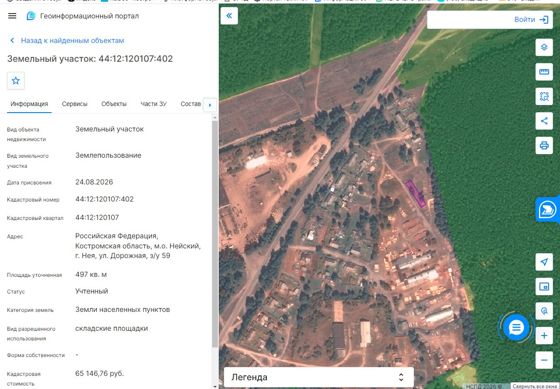Zoom out on the map
This screenshot has width=560, height=389.
point(544,360)
